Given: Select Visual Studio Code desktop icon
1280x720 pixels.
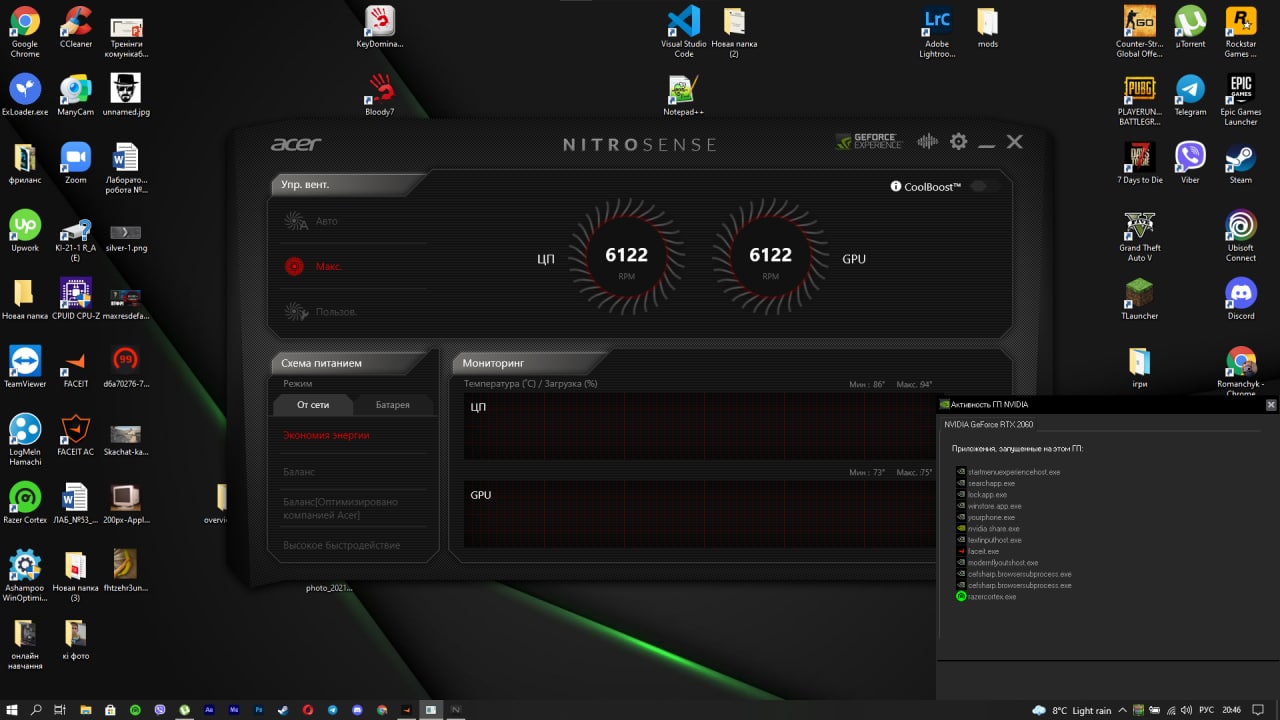Looking at the screenshot, I should tap(684, 32).
